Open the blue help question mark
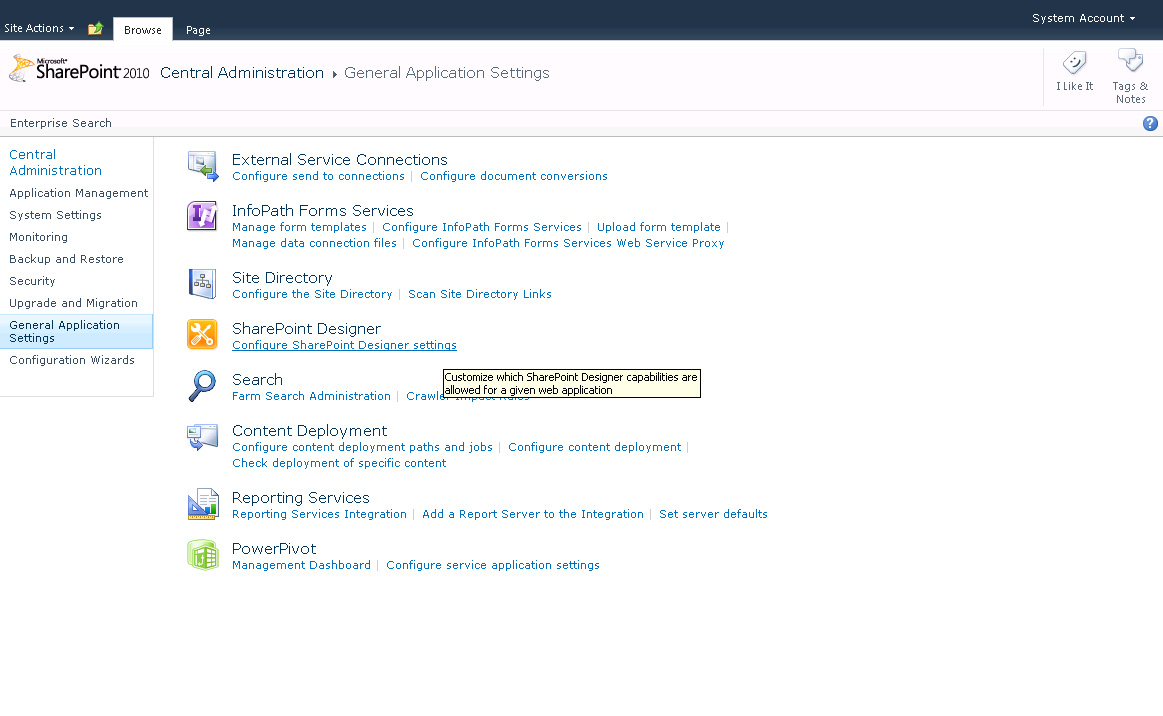Image resolution: width=1163 pixels, height=716 pixels. [1150, 124]
